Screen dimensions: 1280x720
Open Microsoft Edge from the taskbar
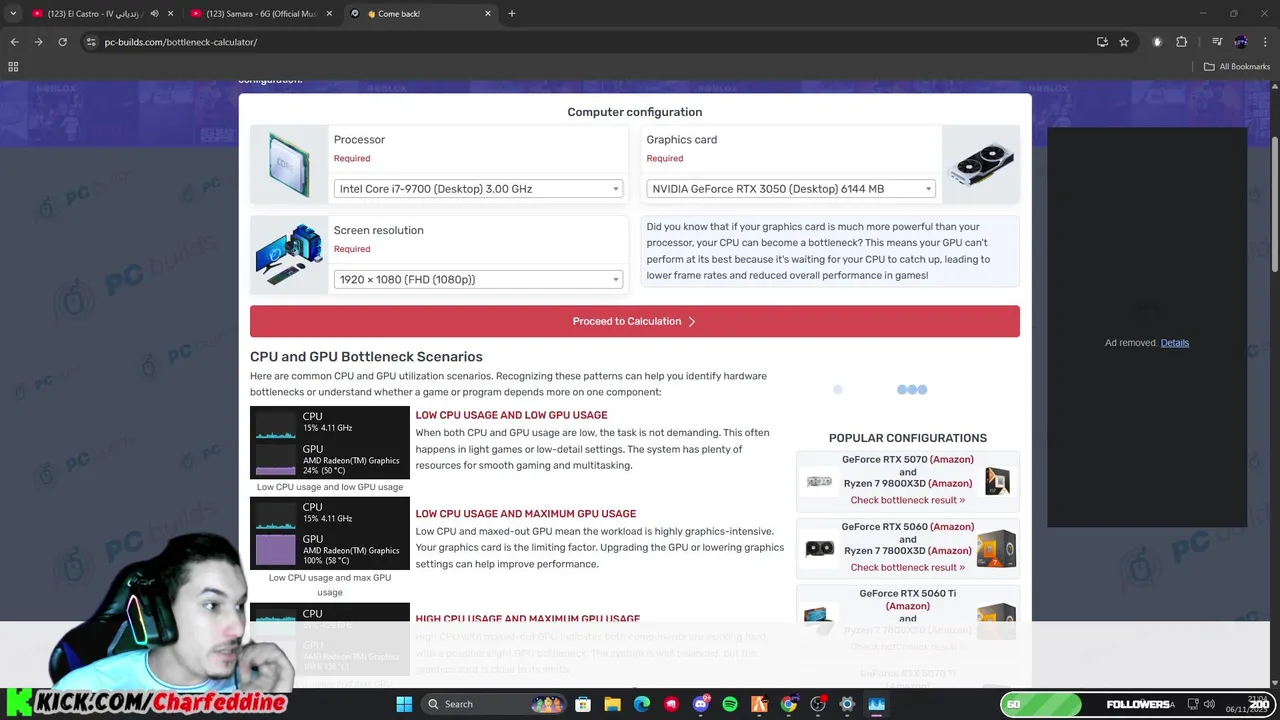coord(642,704)
